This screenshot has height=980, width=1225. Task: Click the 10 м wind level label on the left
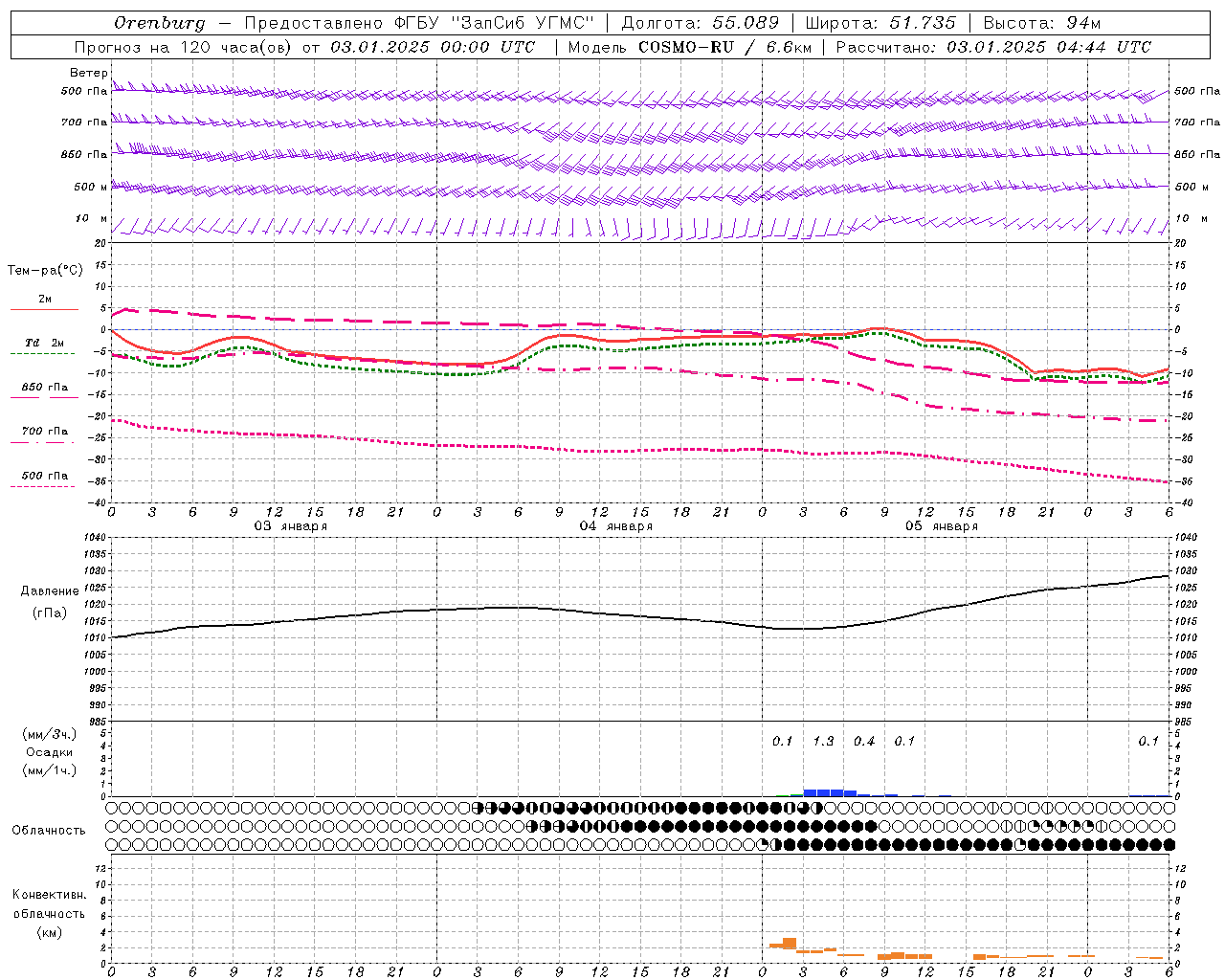(91, 218)
